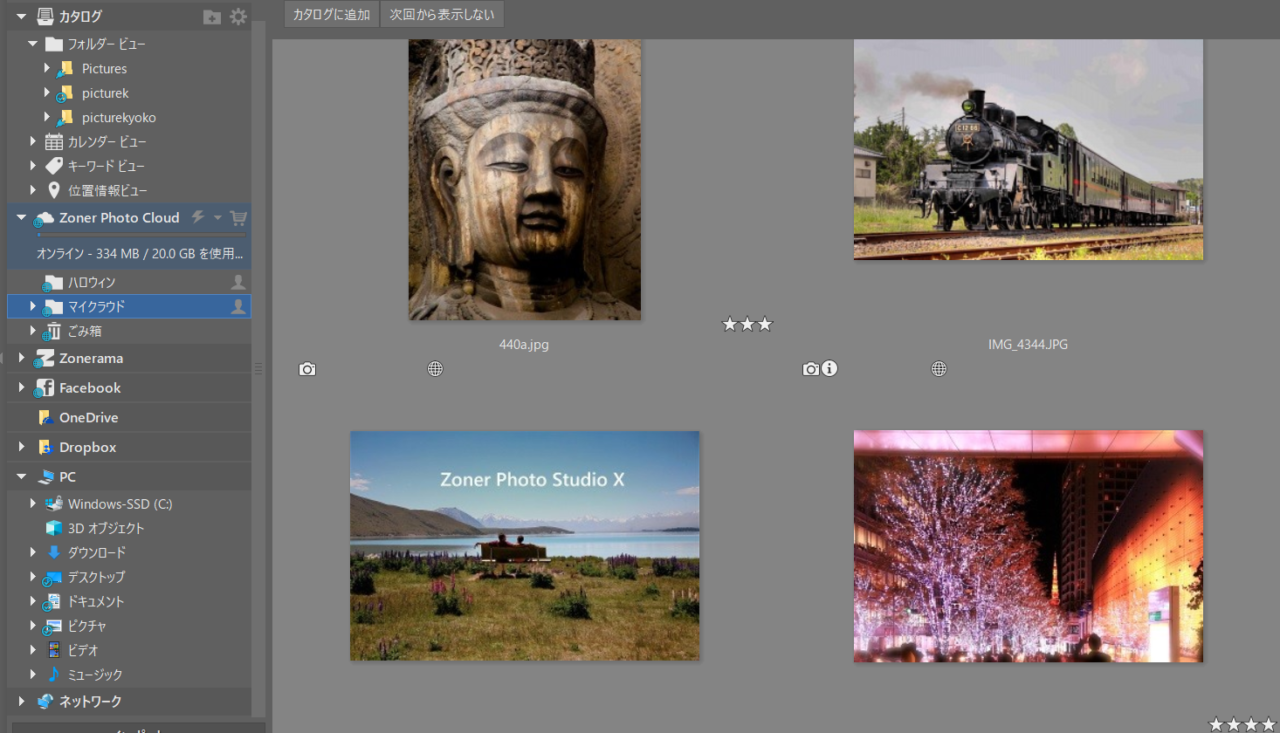Click the info icon under IMG_4344.JPG

point(829,369)
